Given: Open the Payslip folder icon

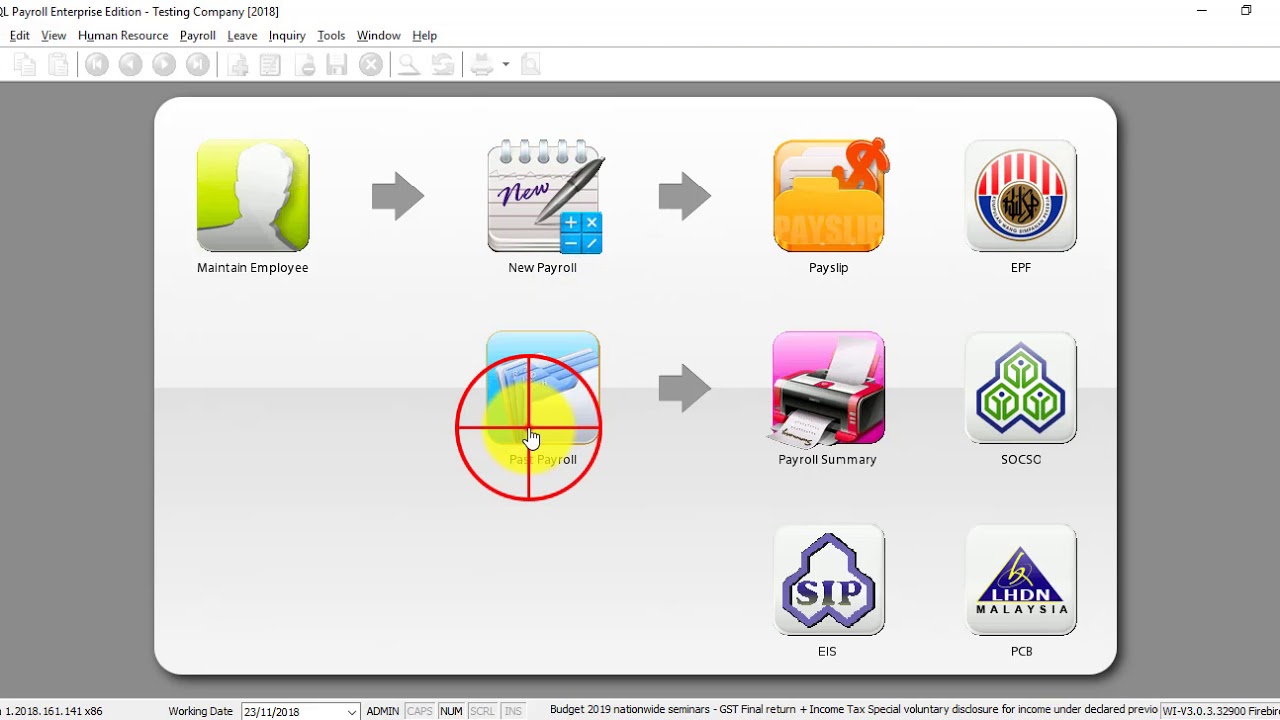Looking at the screenshot, I should pyautogui.click(x=830, y=195).
